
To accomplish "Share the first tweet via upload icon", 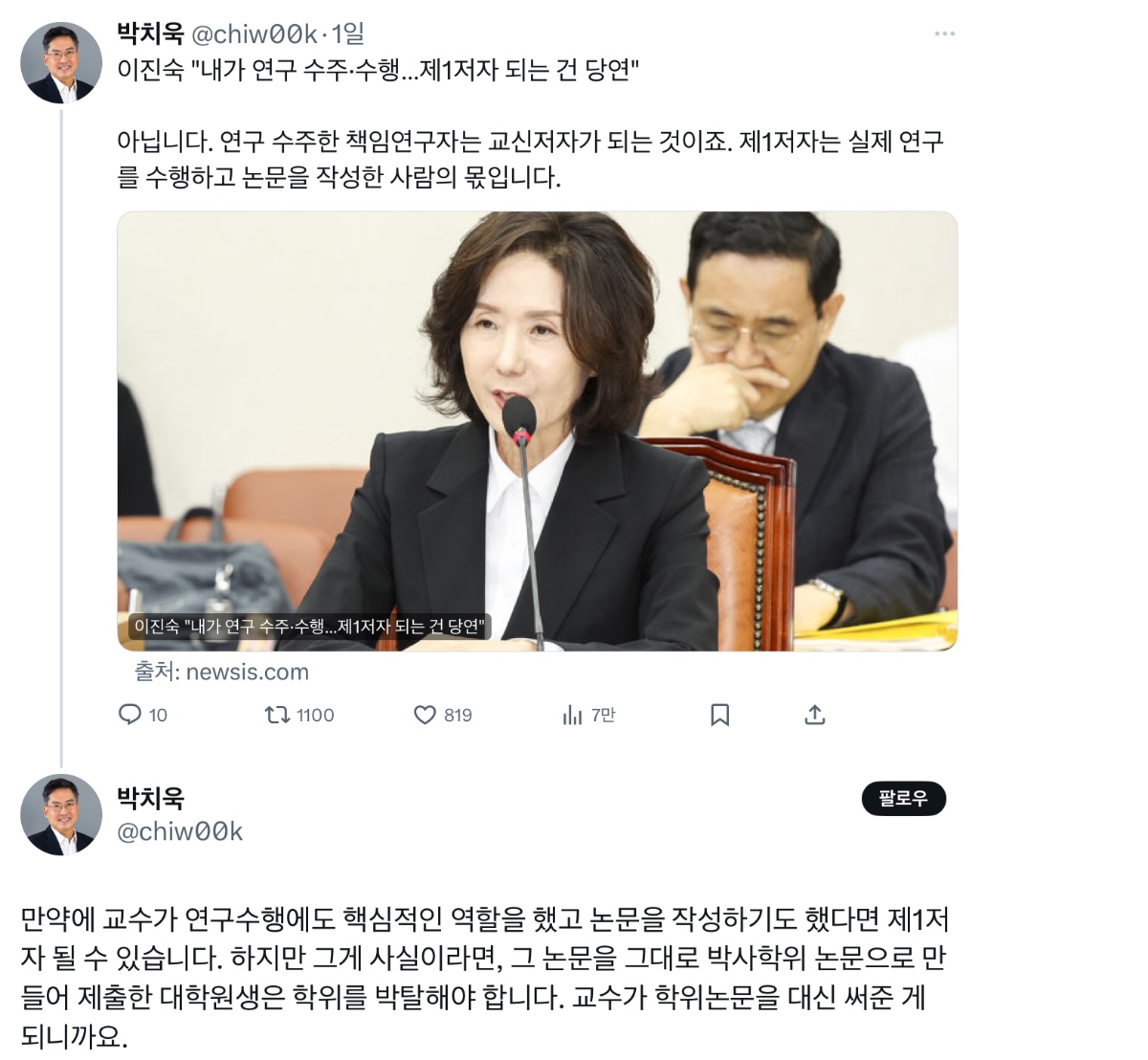I will point(815,715).
